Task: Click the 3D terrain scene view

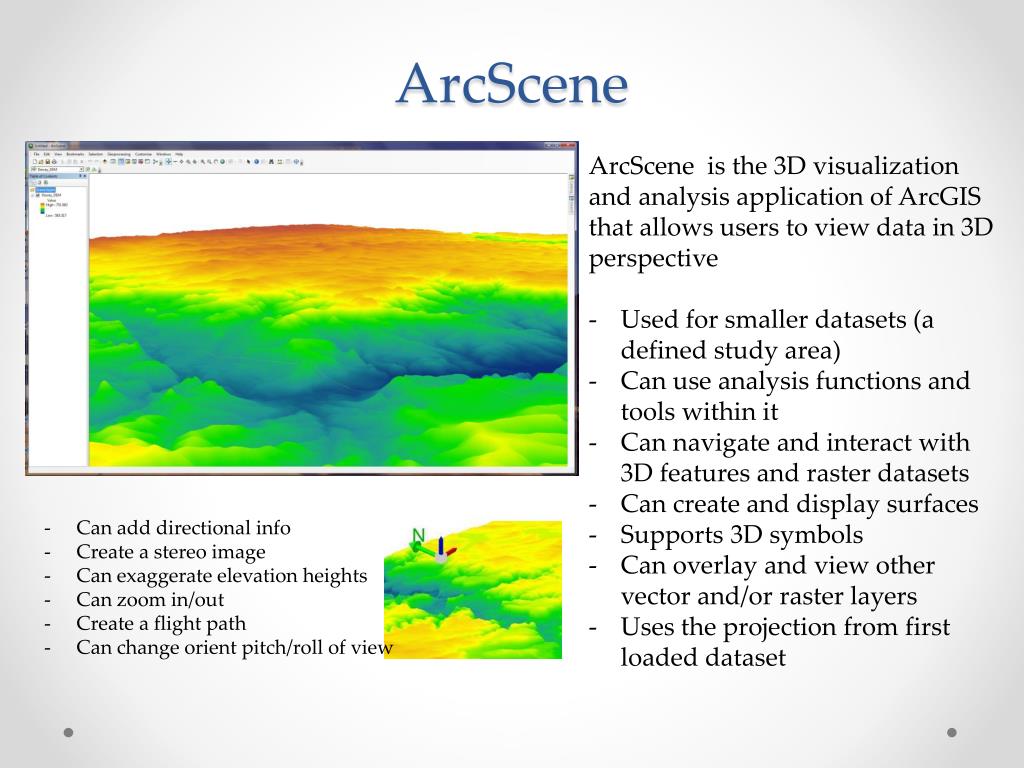Action: coord(328,320)
